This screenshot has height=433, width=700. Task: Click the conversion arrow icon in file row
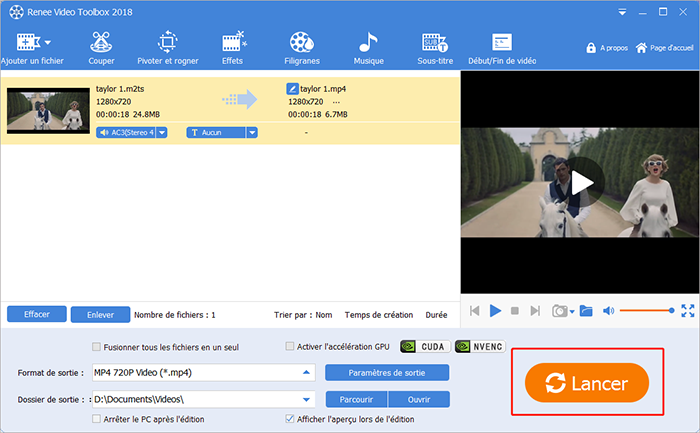pos(240,100)
